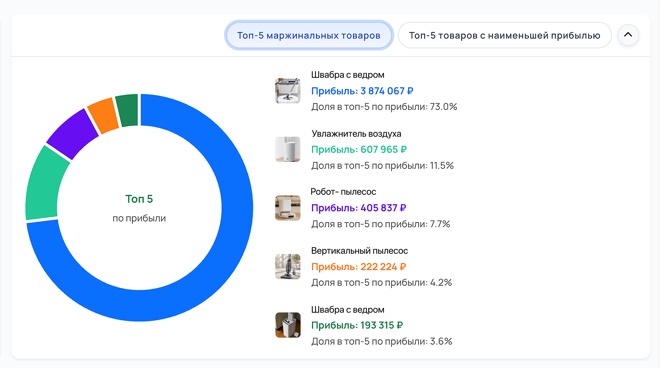Click the 73.0% share line

click(384, 107)
